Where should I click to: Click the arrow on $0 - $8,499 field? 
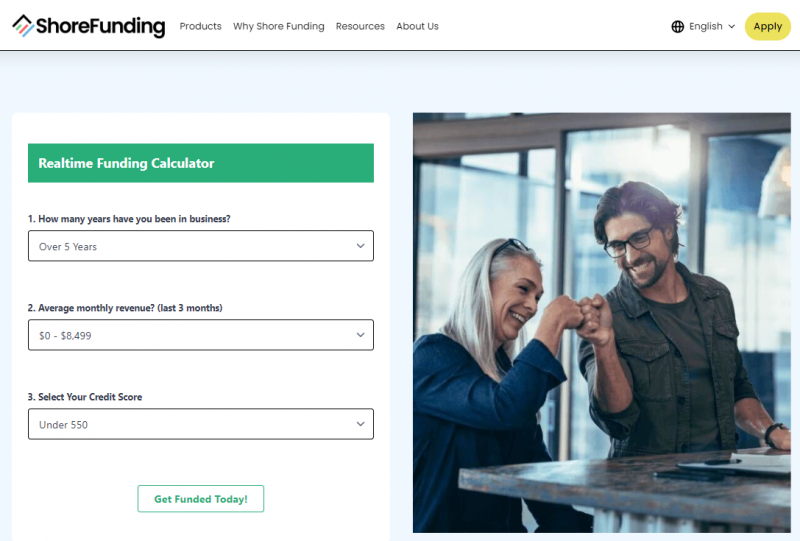360,335
